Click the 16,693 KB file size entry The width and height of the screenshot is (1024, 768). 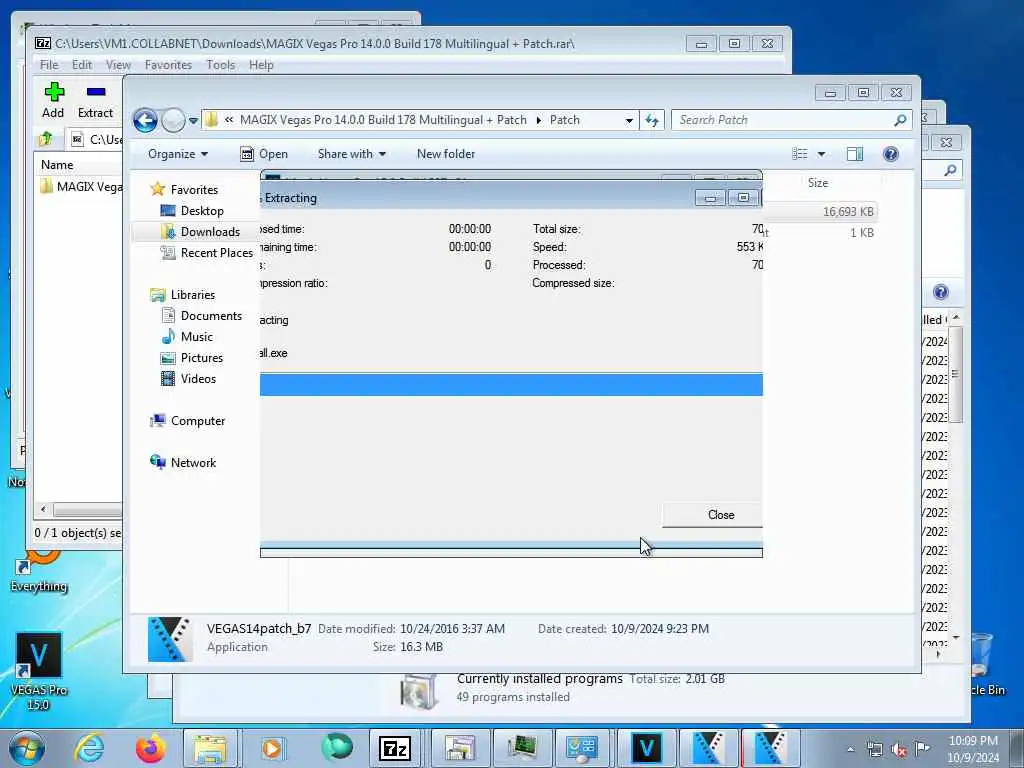(x=848, y=212)
